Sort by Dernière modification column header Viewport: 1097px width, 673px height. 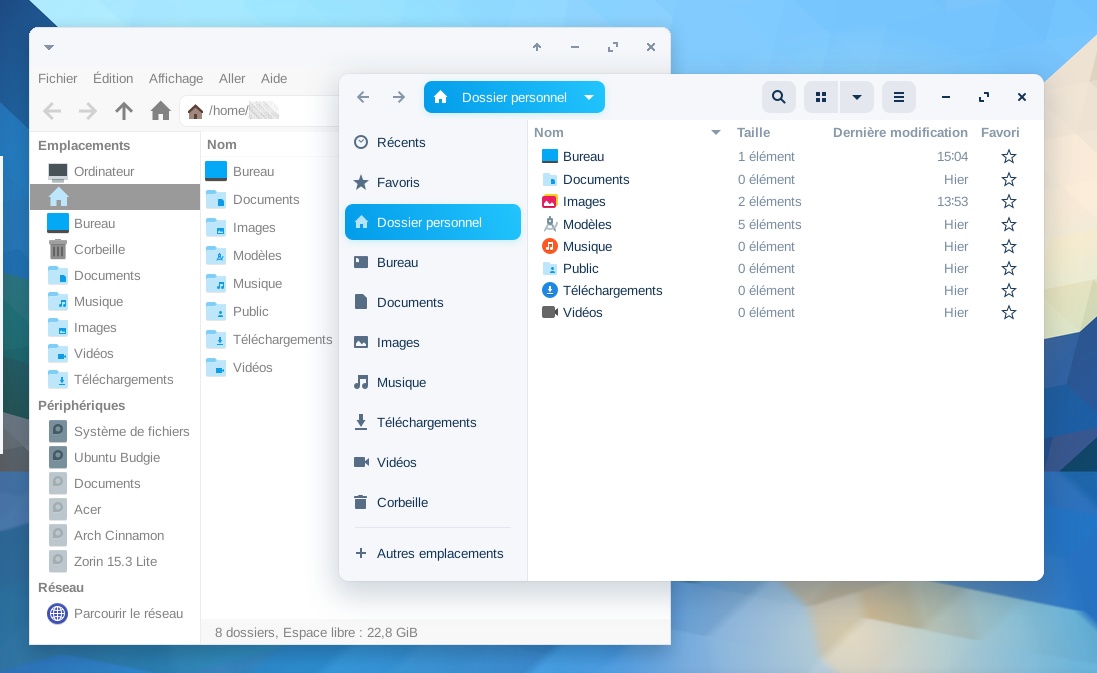(x=899, y=132)
